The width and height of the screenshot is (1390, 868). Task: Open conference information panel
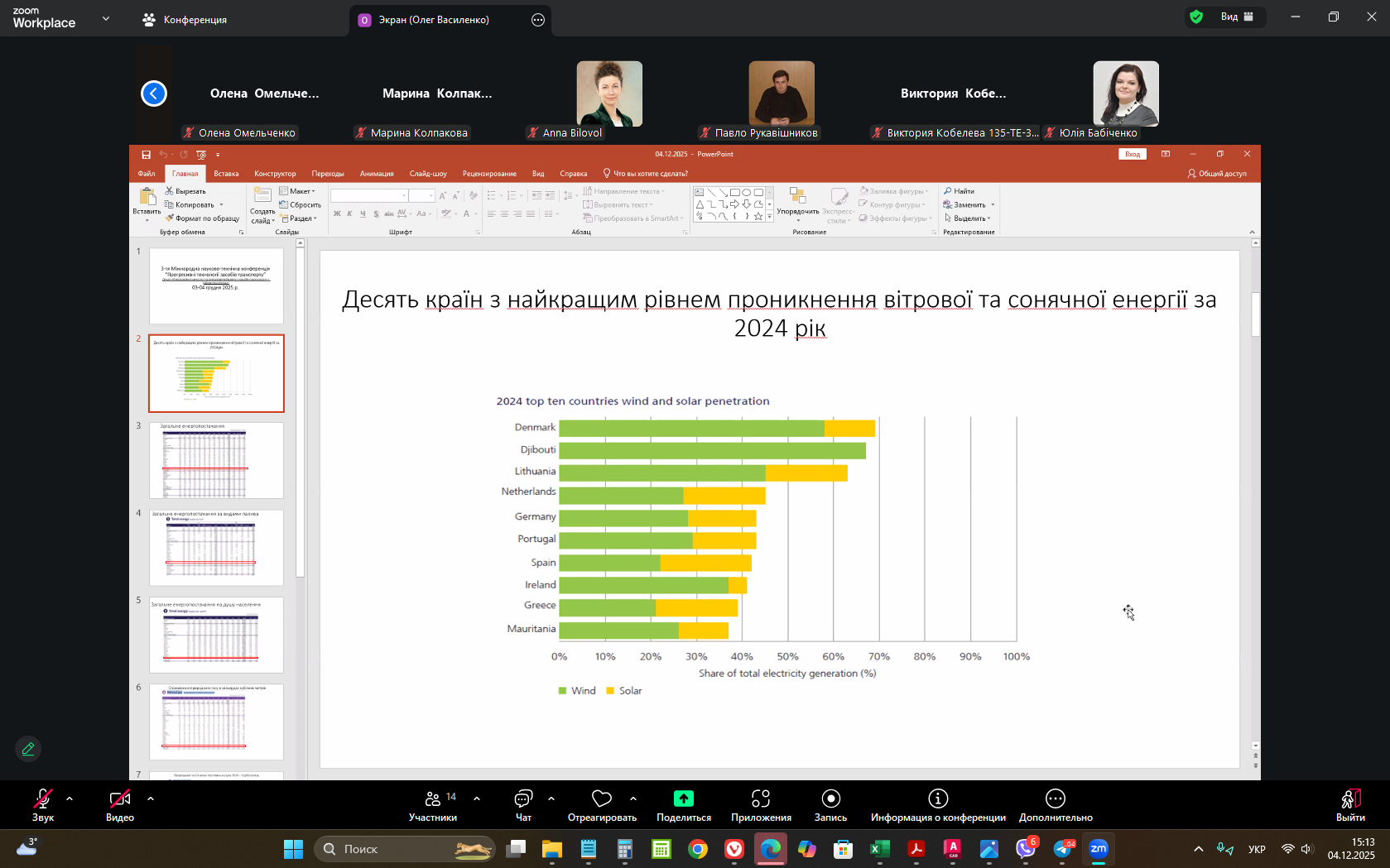click(937, 804)
